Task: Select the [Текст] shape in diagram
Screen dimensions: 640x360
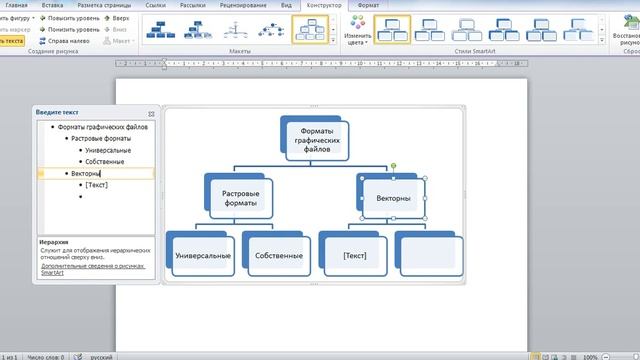Action: pos(355,256)
